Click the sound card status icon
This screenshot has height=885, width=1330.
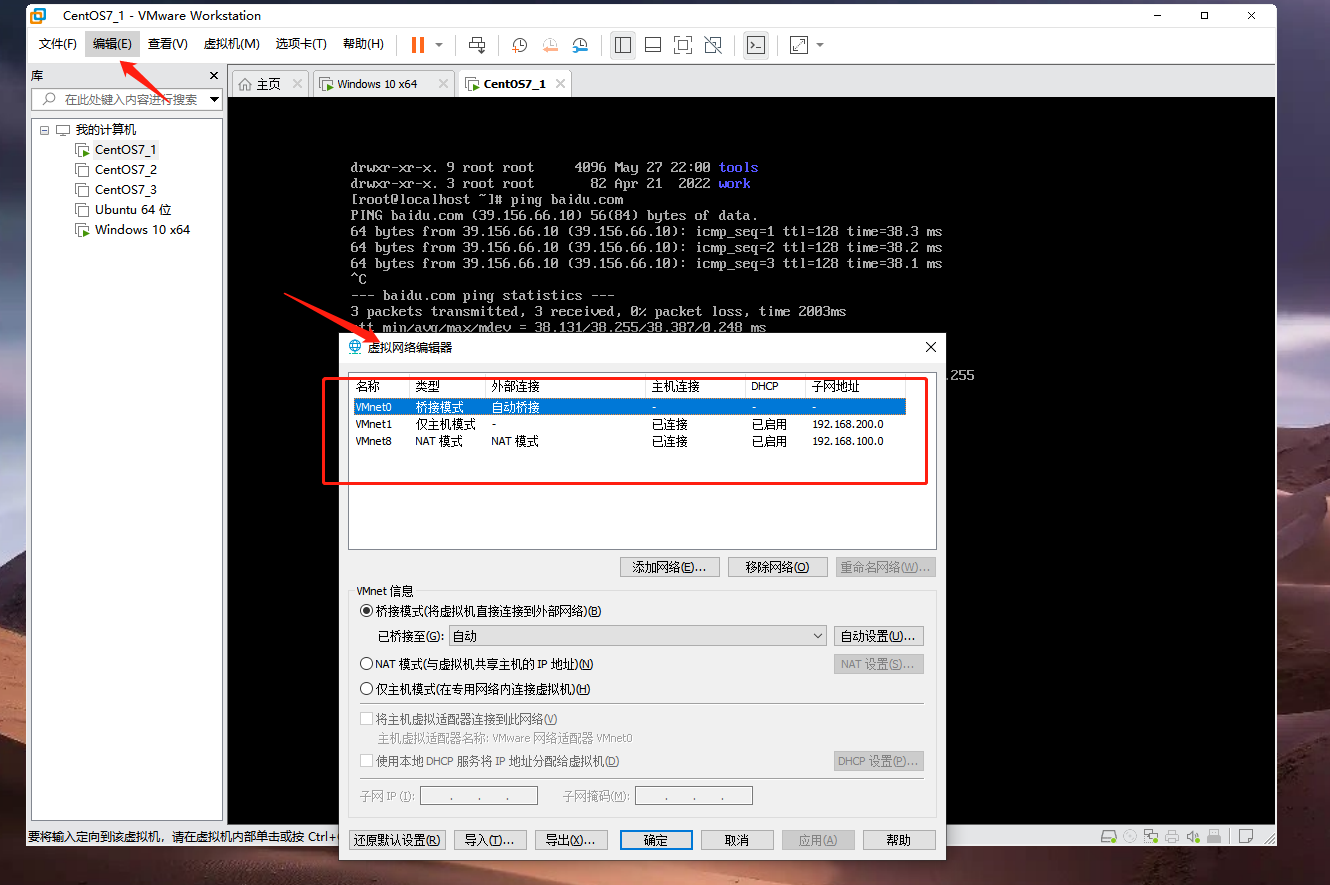[x=1192, y=836]
